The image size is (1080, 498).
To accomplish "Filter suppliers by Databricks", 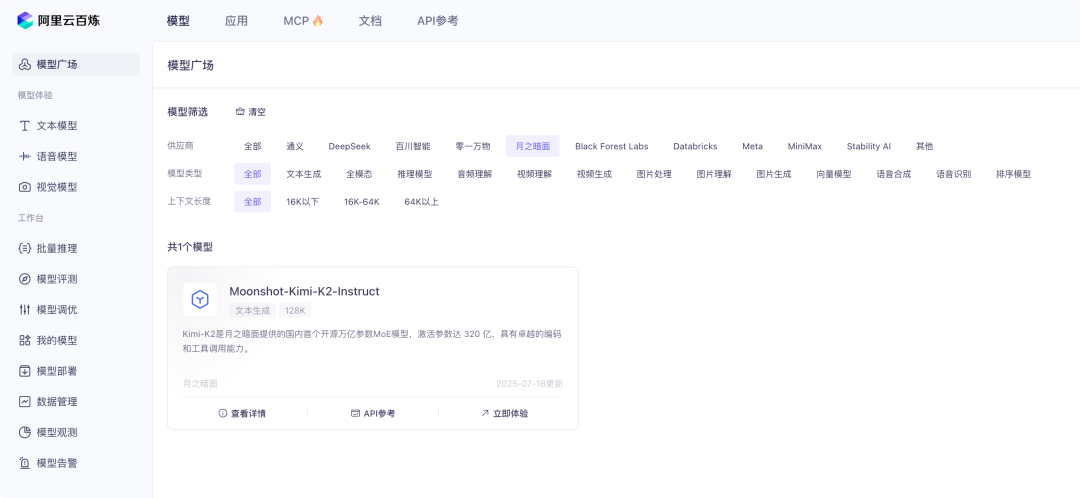I will click(x=695, y=146).
